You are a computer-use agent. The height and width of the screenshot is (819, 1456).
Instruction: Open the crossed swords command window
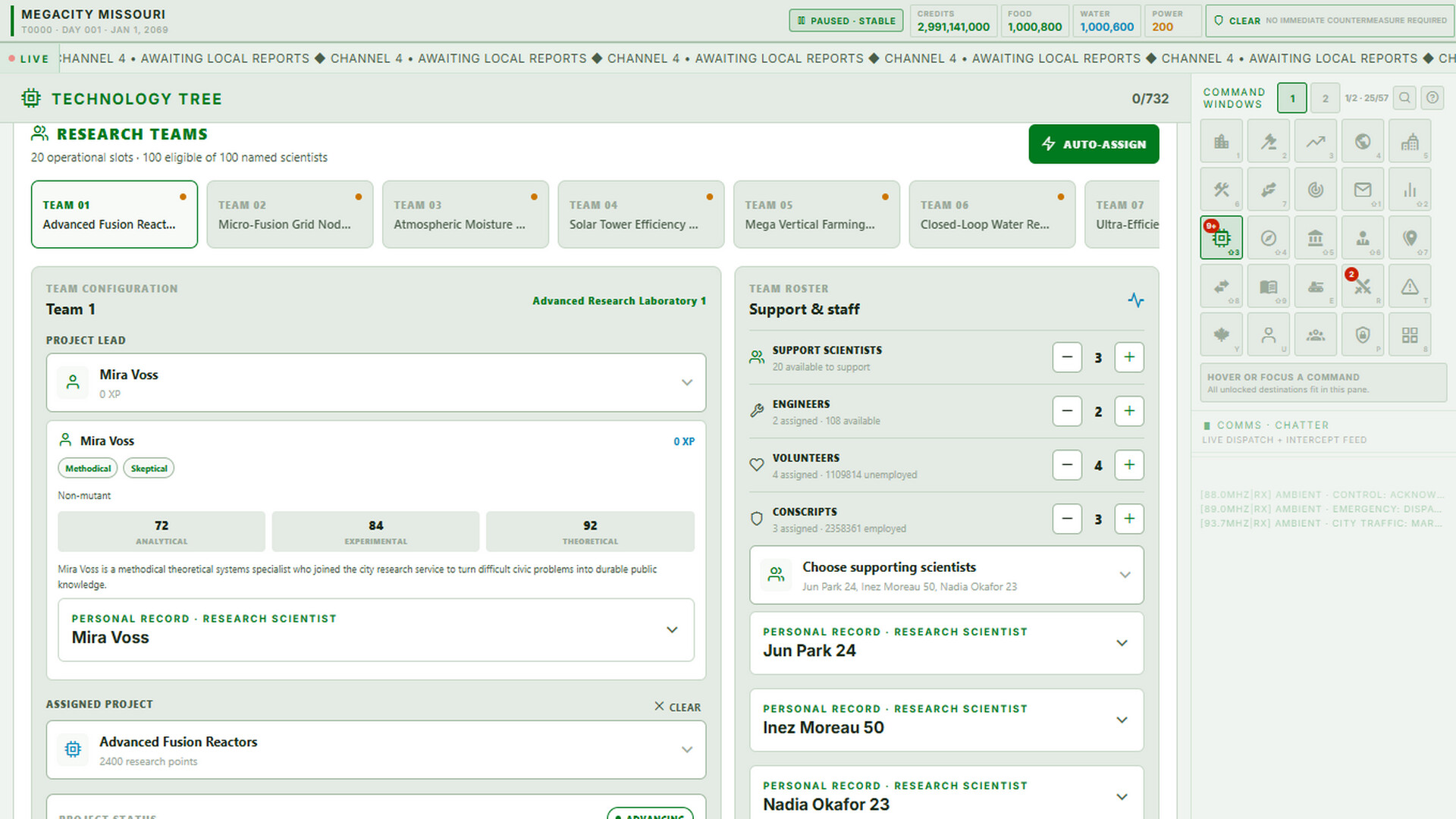click(x=1362, y=287)
